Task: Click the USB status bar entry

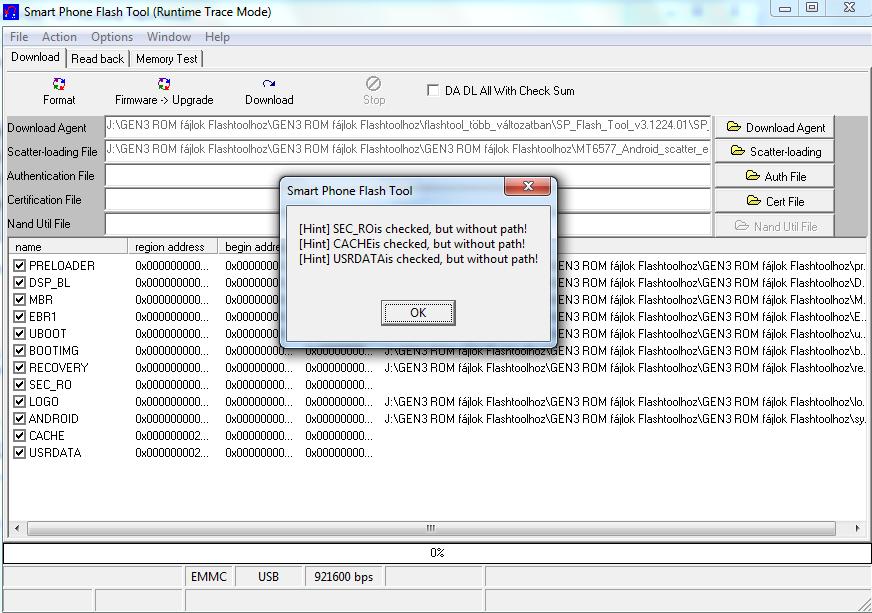Action: click(269, 577)
